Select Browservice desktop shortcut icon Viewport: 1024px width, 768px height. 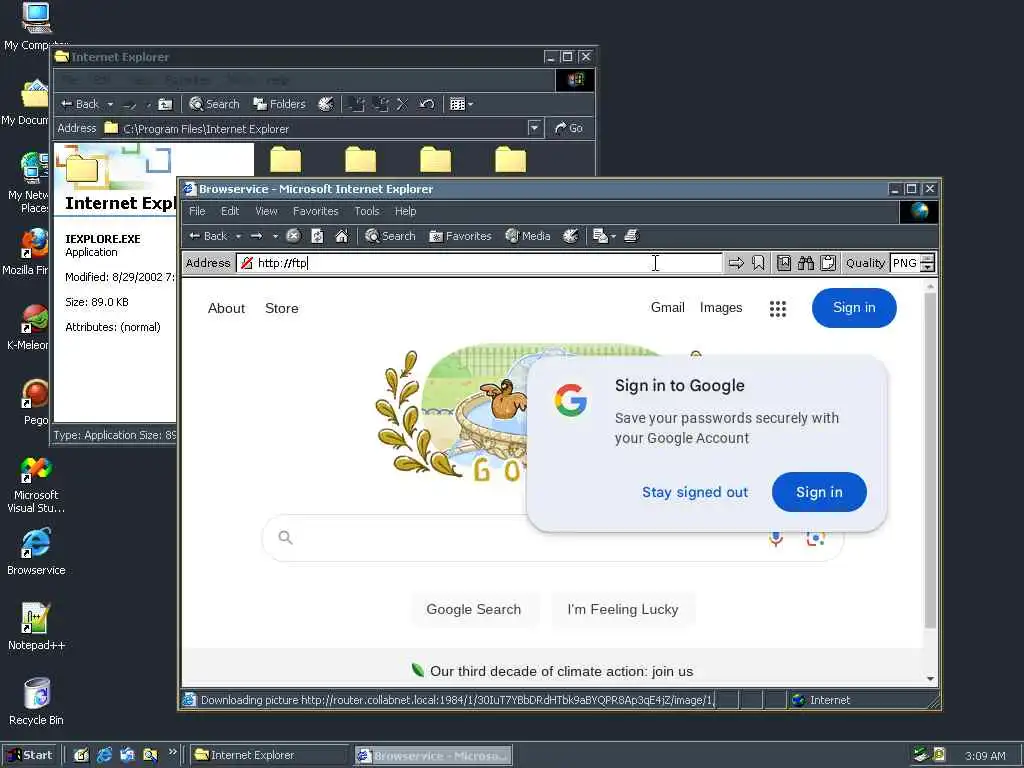[36, 551]
